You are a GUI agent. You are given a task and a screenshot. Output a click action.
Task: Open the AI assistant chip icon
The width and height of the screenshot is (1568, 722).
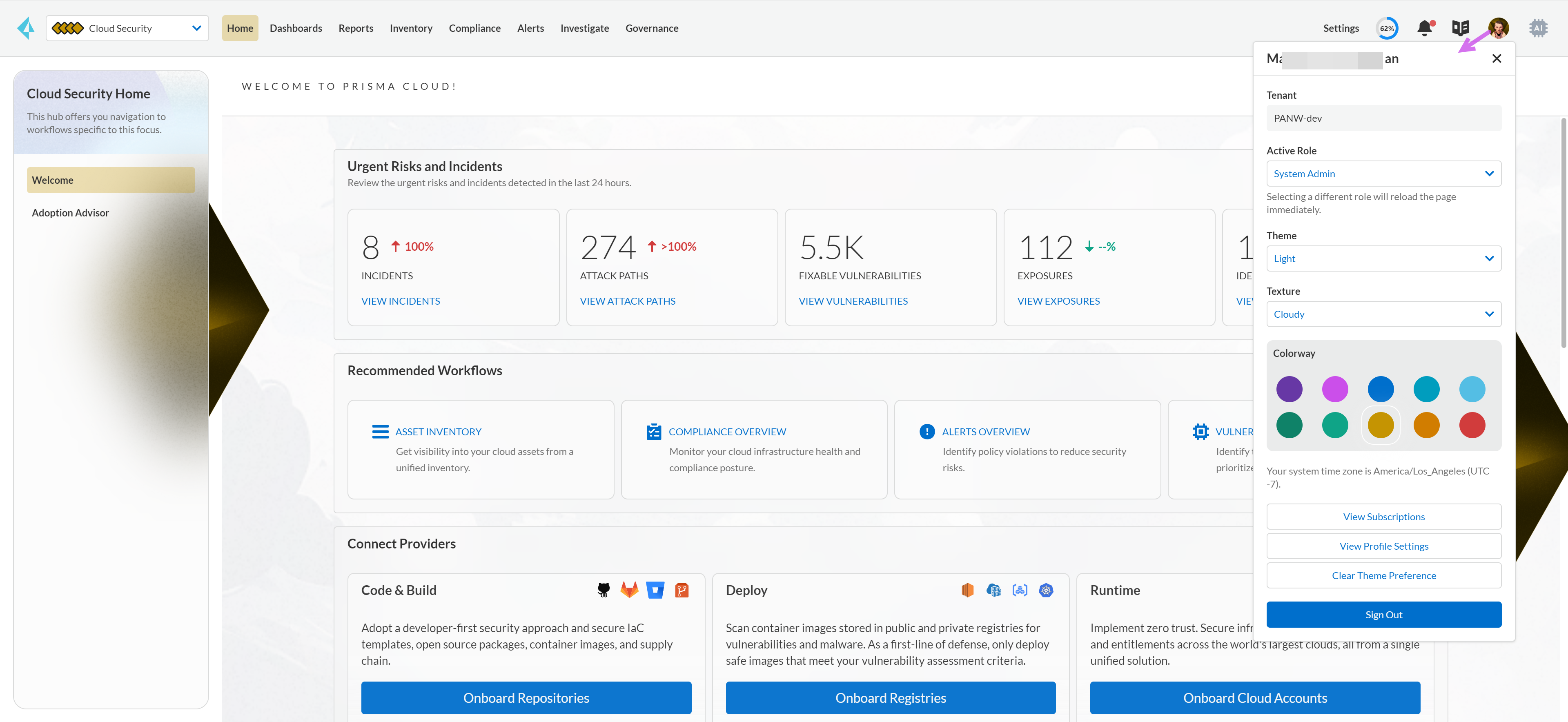[1538, 28]
